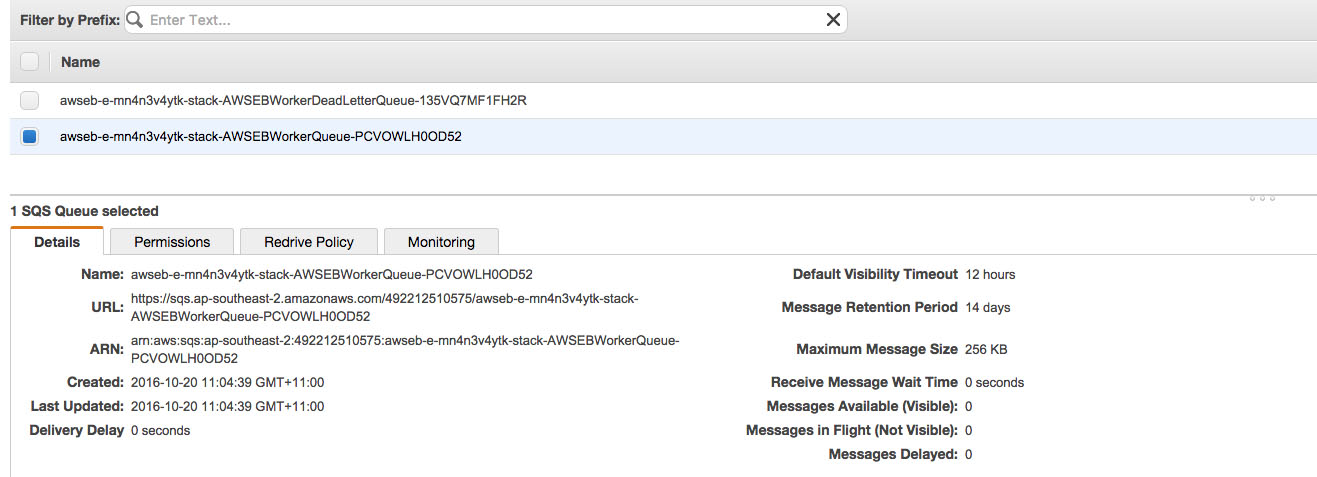1317x477 pixels.
Task: Click the queue ARN value
Action: click(405, 350)
